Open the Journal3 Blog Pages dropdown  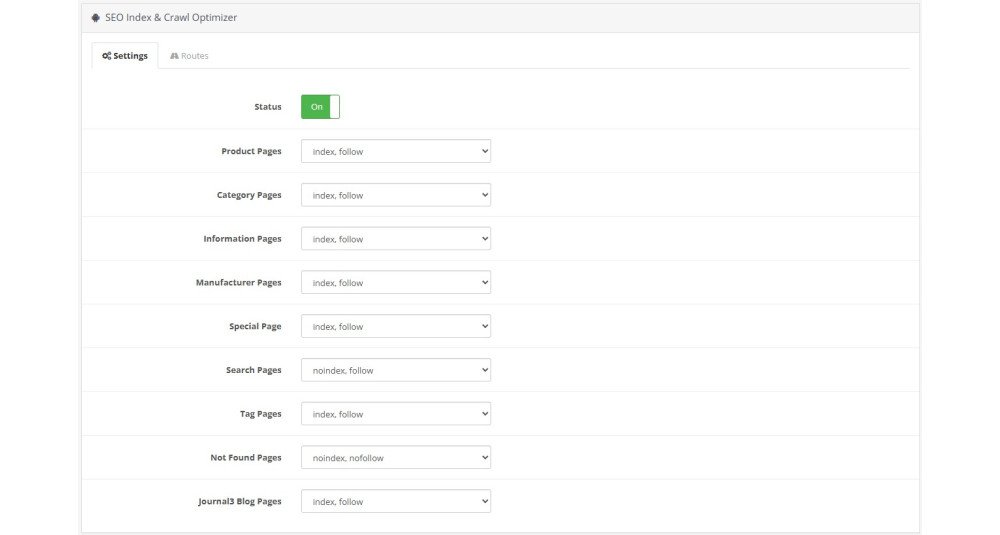pyautogui.click(x=395, y=501)
